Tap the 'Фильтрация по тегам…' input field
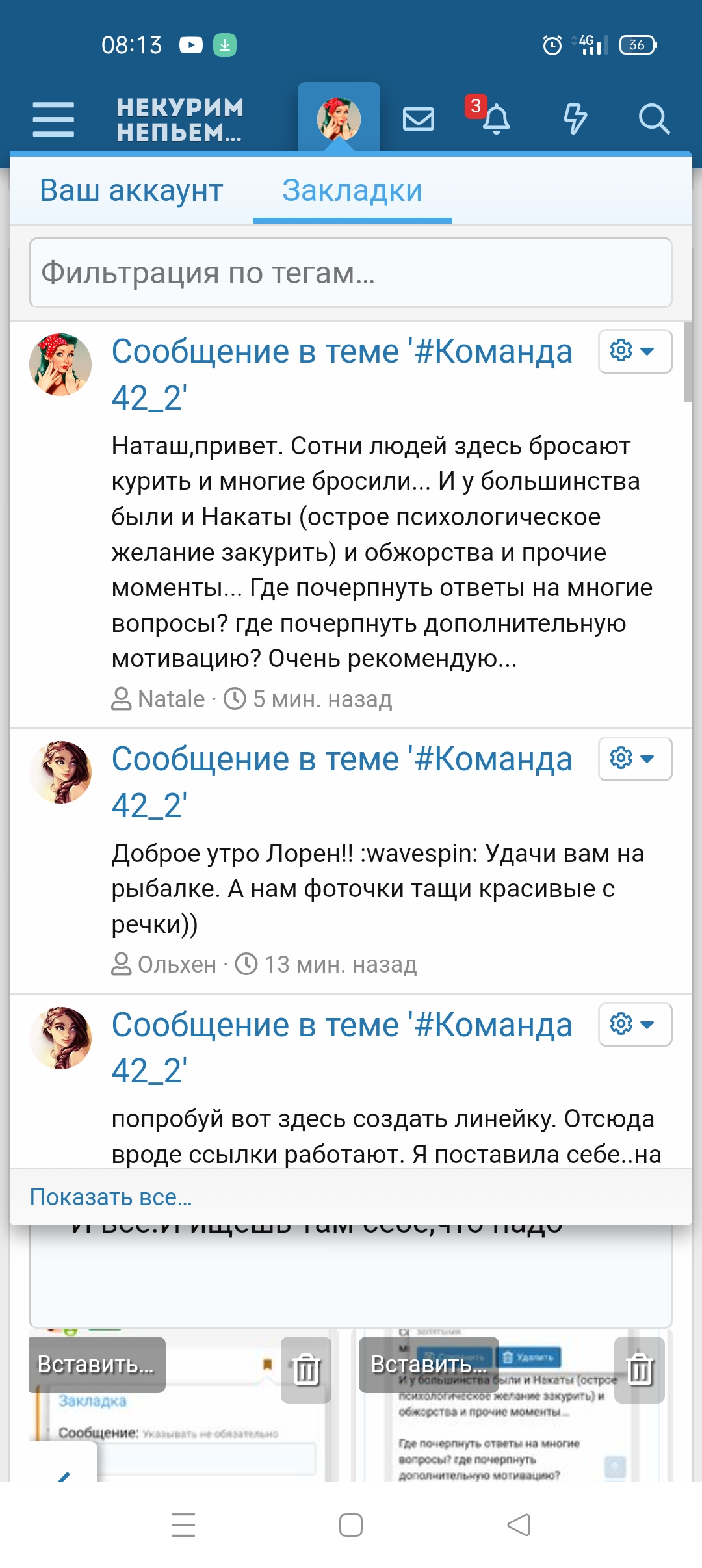The image size is (702, 1568). [351, 273]
